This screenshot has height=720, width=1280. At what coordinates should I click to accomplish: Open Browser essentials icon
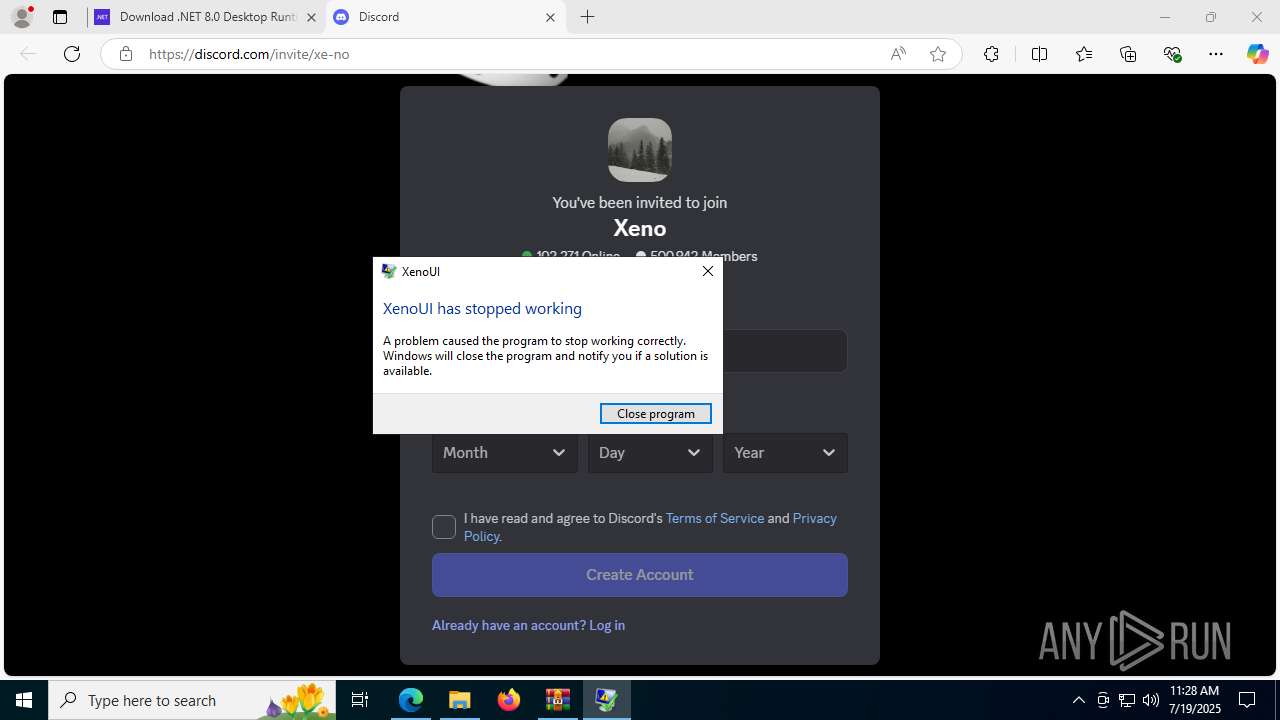pyautogui.click(x=1173, y=54)
